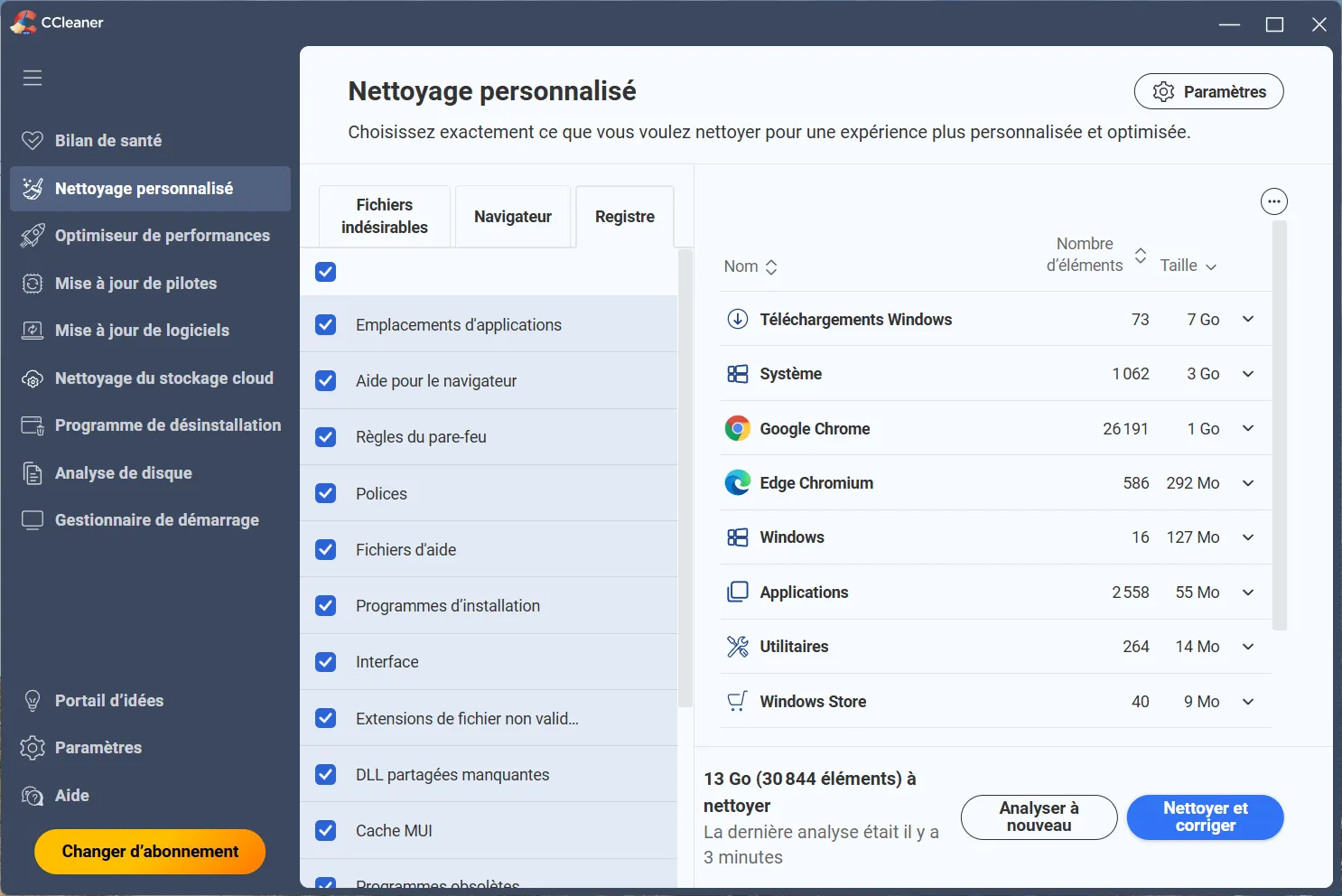This screenshot has width=1342, height=896.
Task: Click the Mise à jour de pilotes icon
Action: click(x=33, y=283)
